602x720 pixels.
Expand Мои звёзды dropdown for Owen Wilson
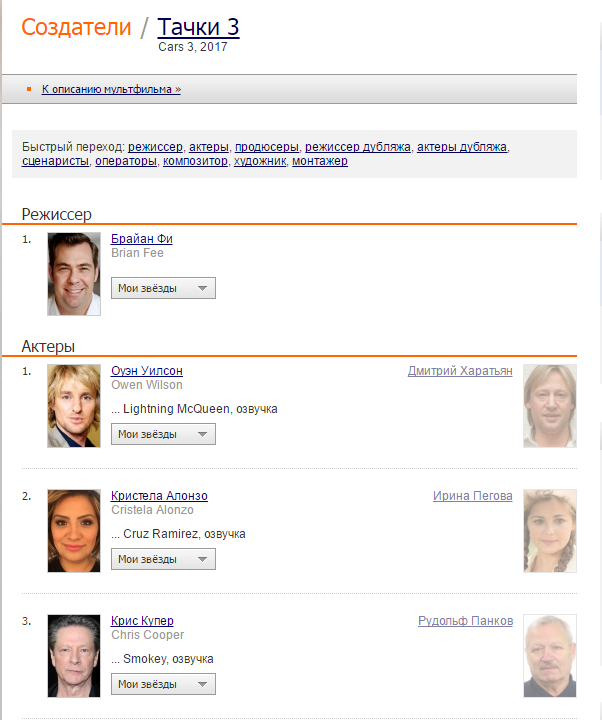(x=163, y=434)
